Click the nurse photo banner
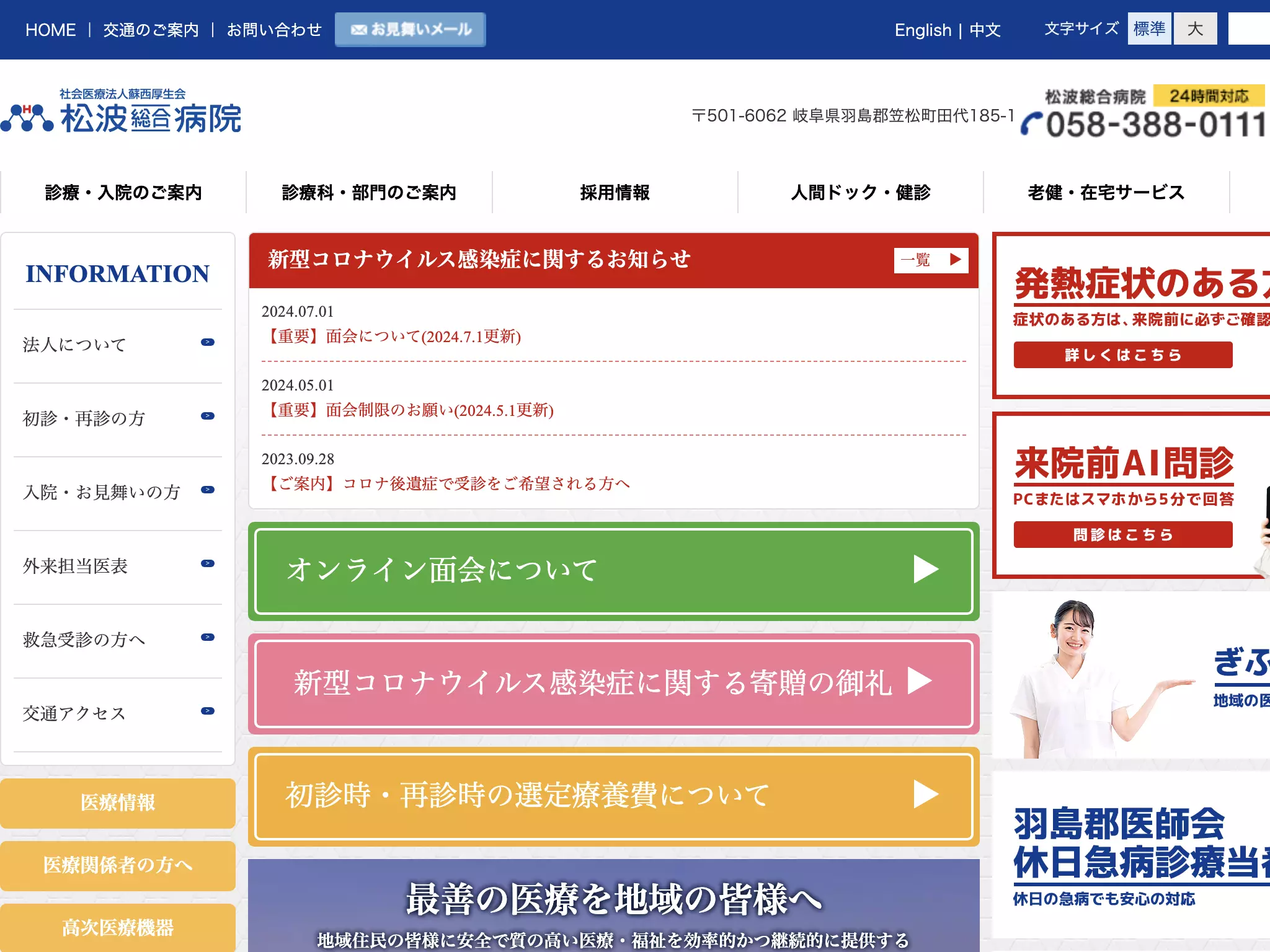The width and height of the screenshot is (1270, 952). click(1131, 675)
